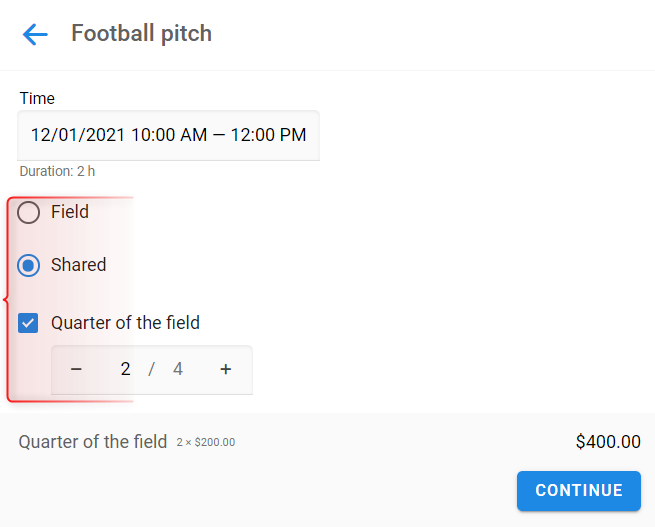Click the Field option label
Viewport: 655px width, 527px height.
[x=70, y=212]
